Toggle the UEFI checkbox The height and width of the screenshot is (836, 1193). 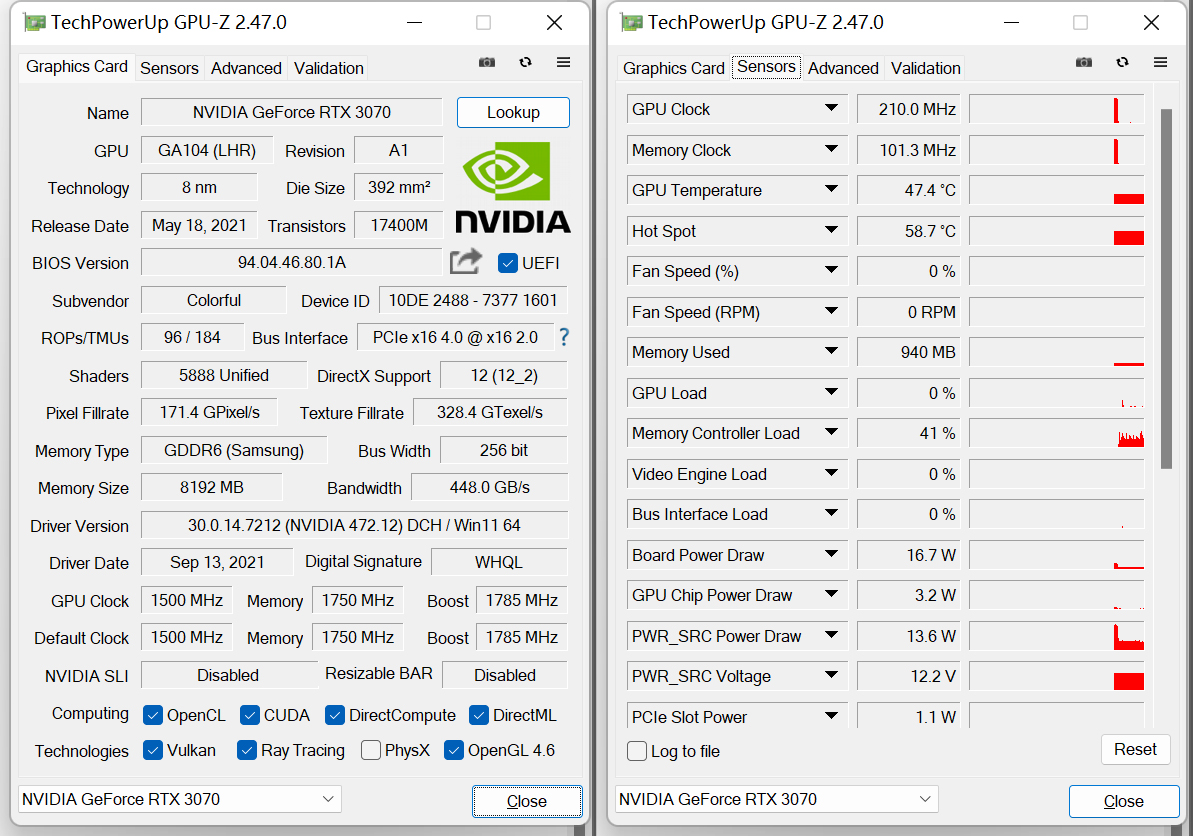click(x=507, y=263)
